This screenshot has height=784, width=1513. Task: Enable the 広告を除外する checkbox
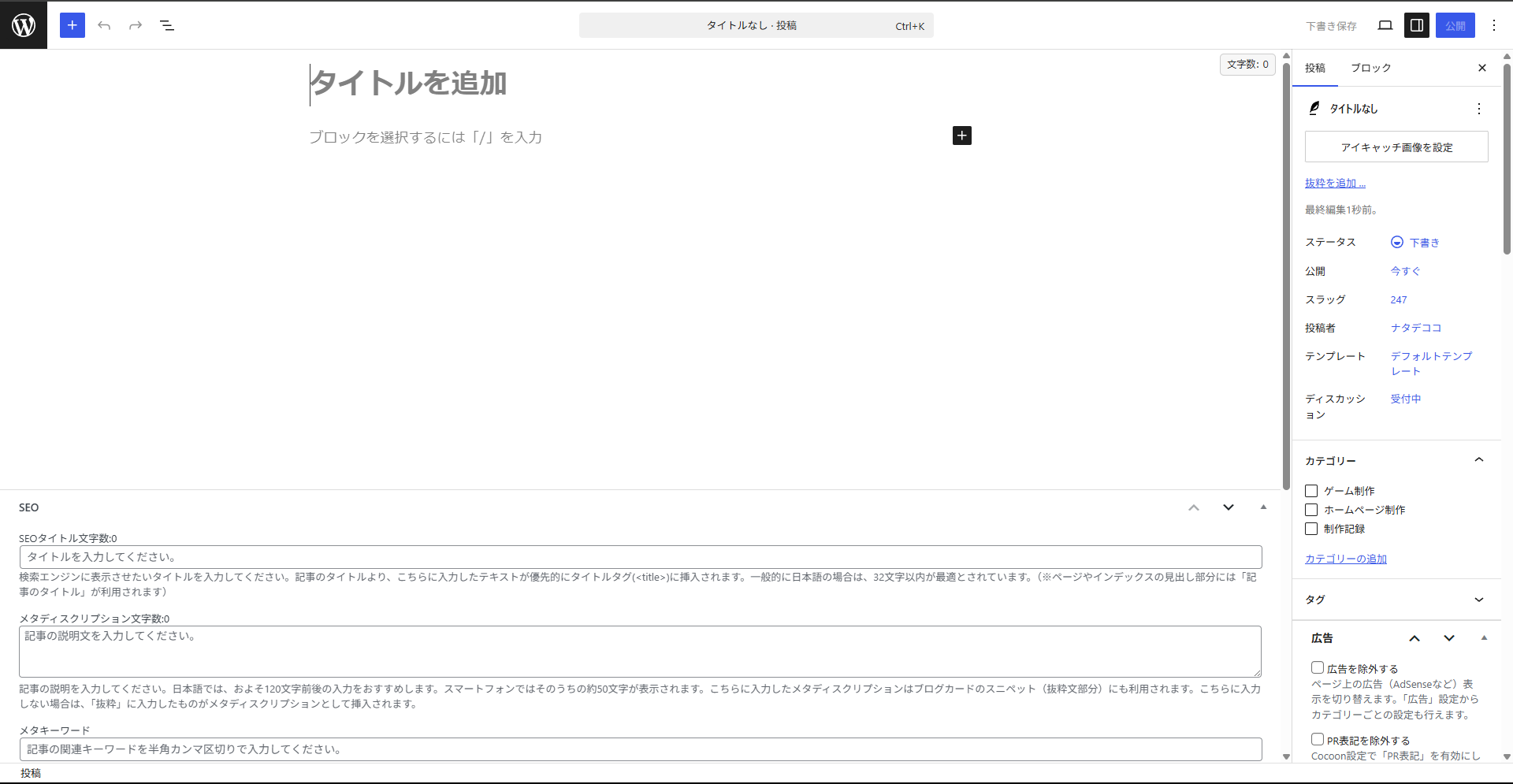(1317, 667)
